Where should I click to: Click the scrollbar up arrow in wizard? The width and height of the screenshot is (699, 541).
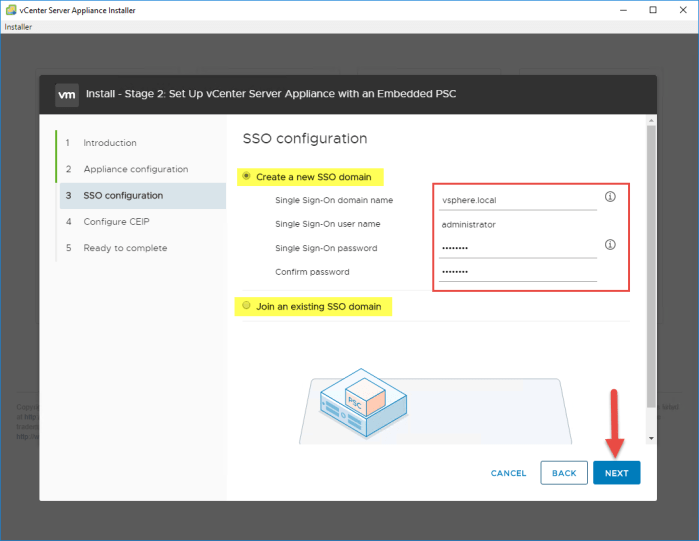(x=651, y=120)
